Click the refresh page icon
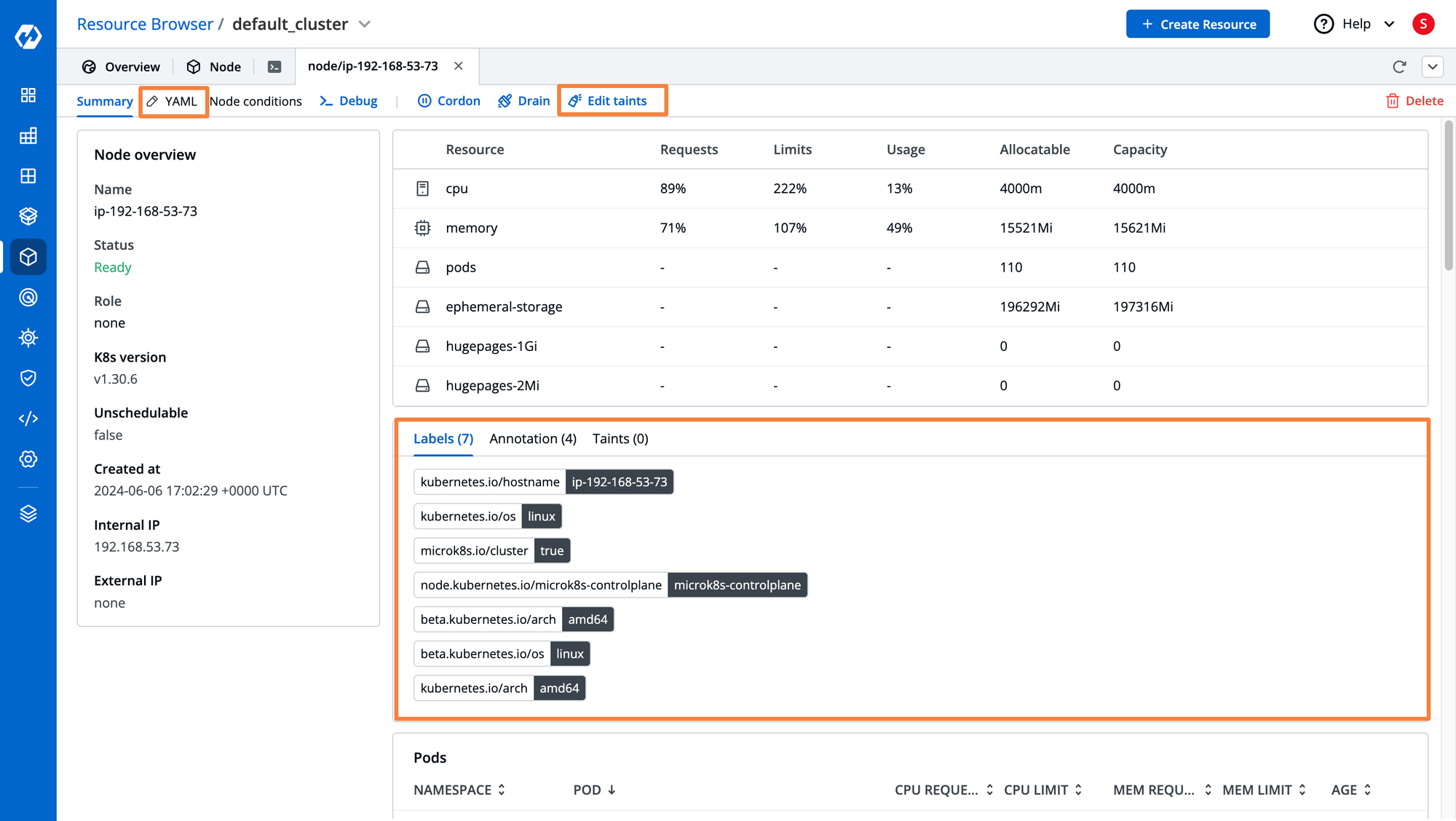This screenshot has height=821, width=1456. [x=1399, y=65]
